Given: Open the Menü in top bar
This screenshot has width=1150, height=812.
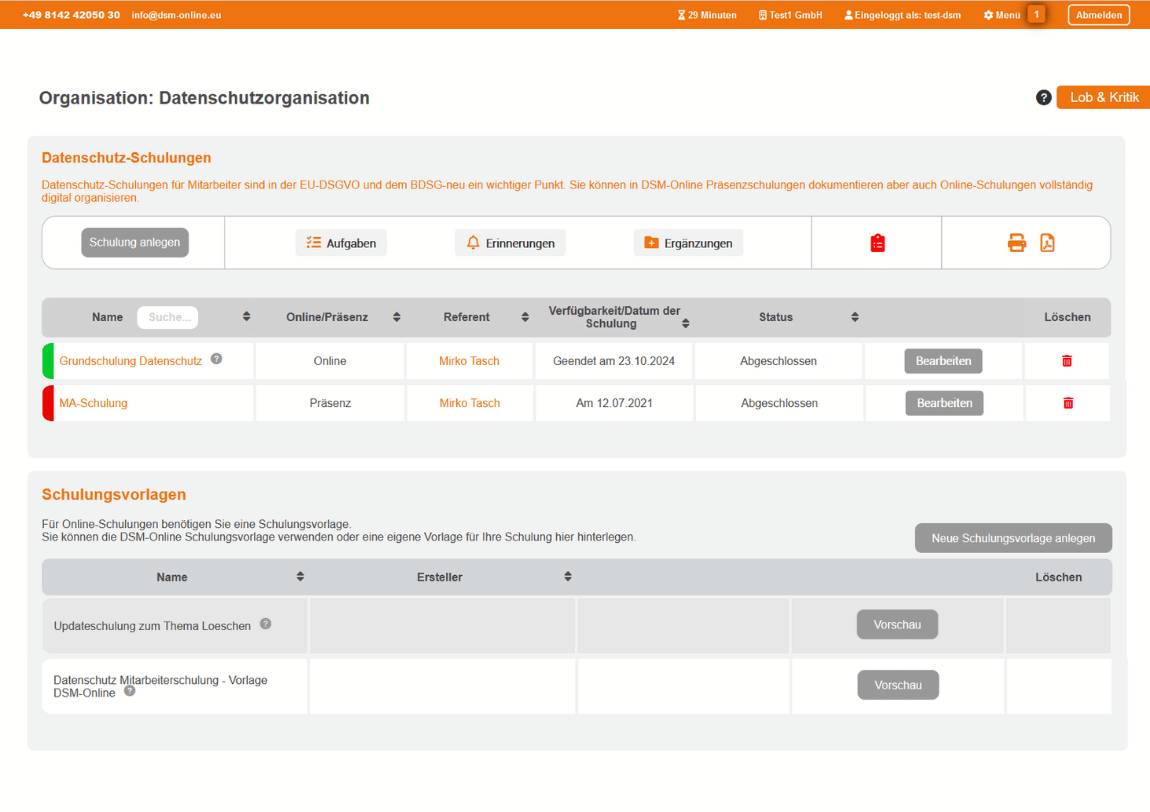Looking at the screenshot, I should click(x=1001, y=15).
